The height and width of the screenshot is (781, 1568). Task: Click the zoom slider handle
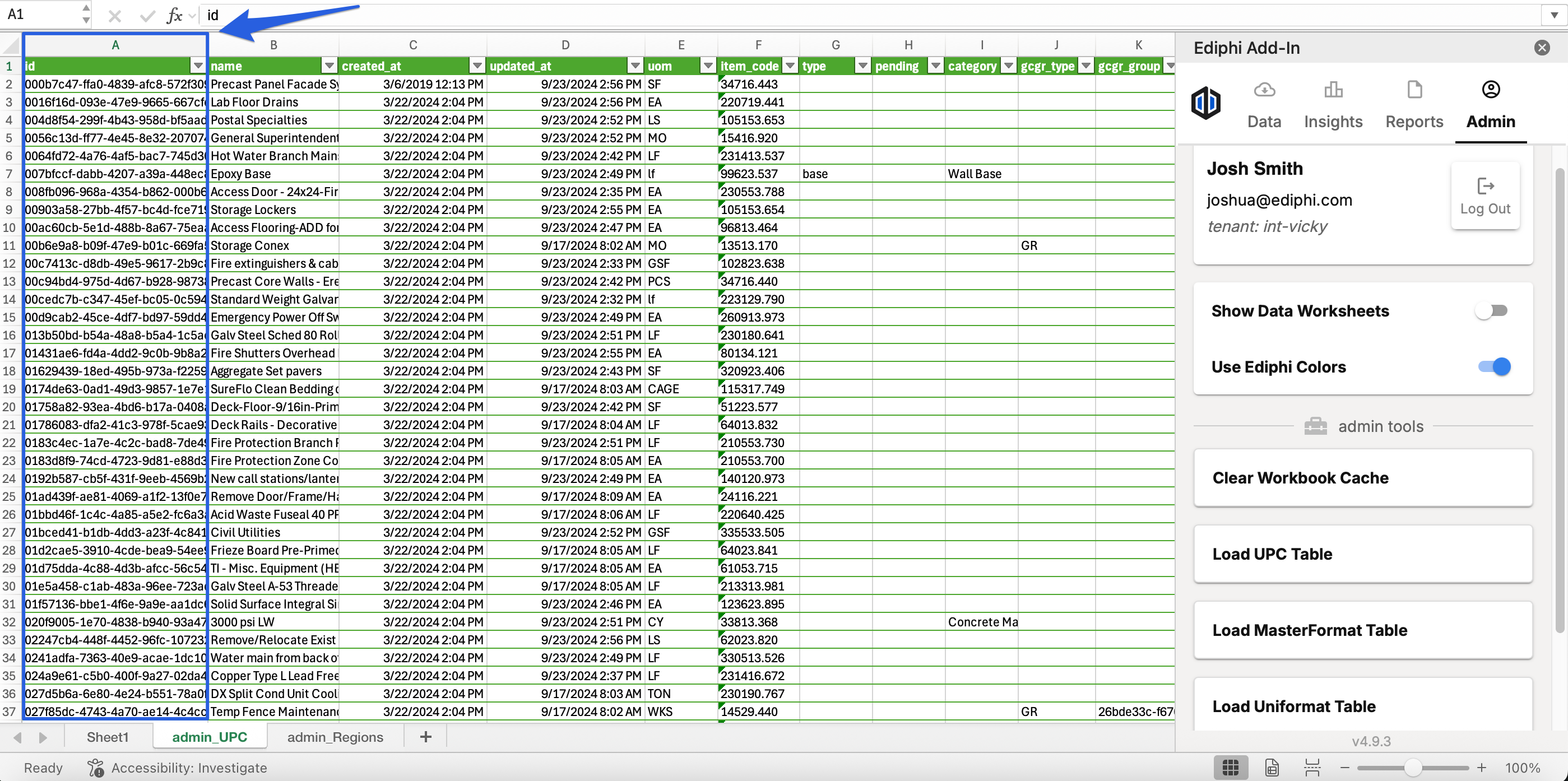pos(1412,768)
